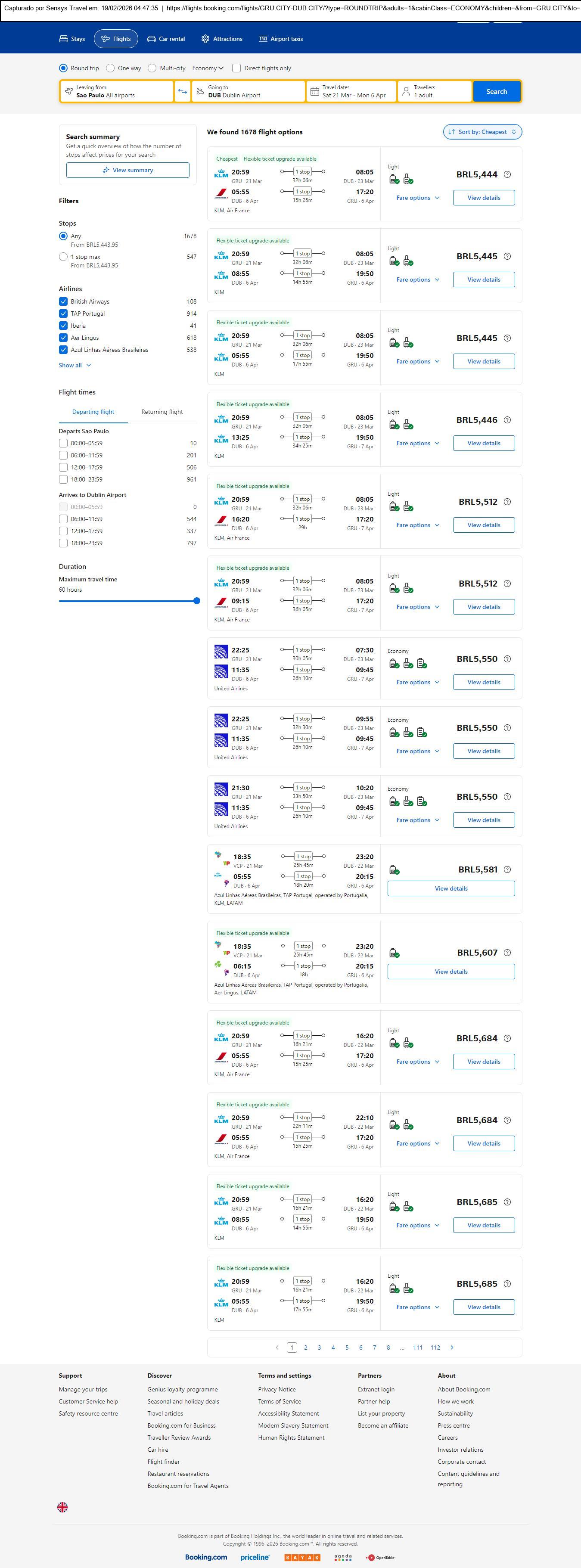
Task: Click the View summary button
Action: (x=128, y=171)
